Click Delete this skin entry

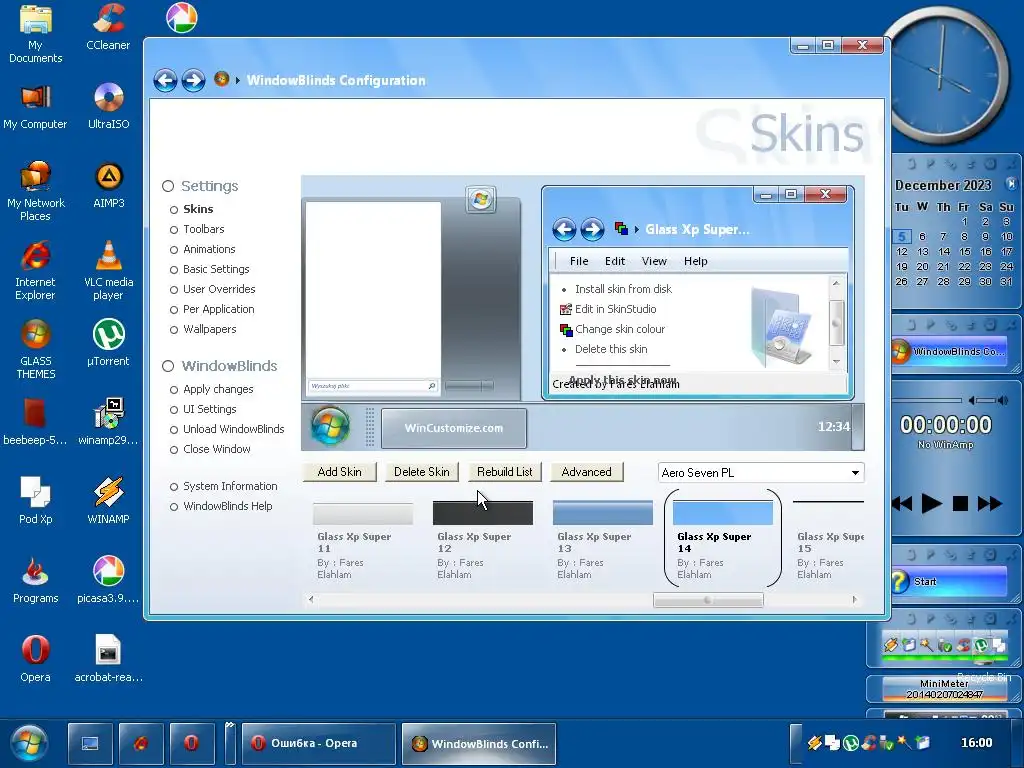pyautogui.click(x=611, y=349)
